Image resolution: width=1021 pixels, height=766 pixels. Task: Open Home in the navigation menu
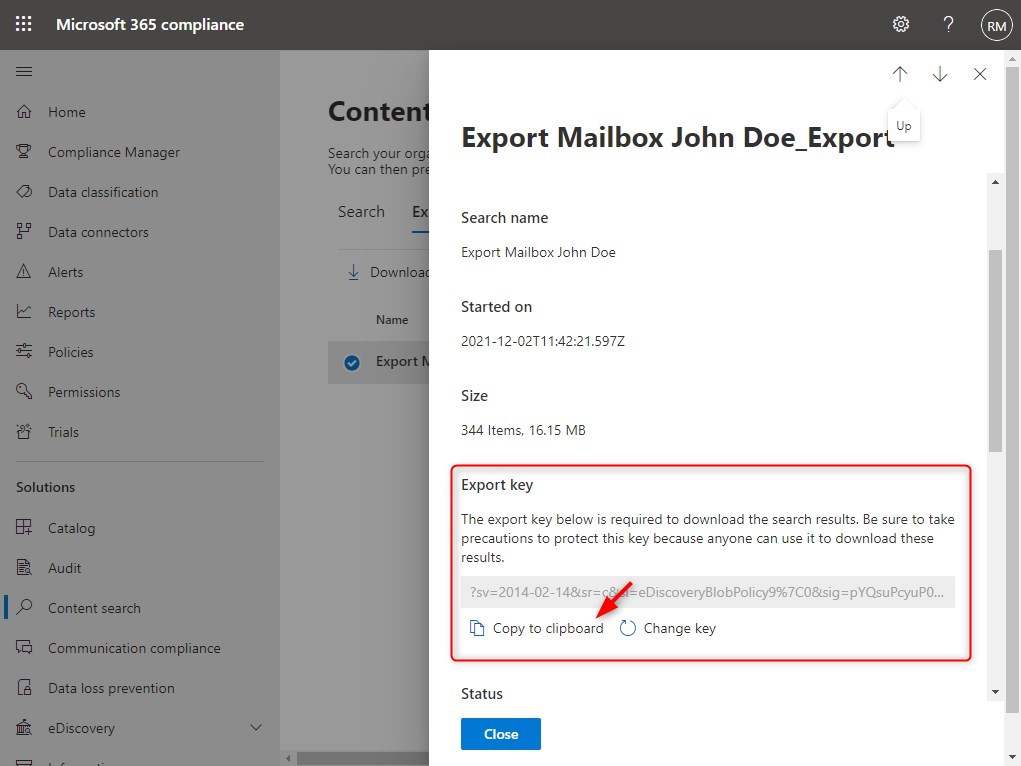(66, 112)
